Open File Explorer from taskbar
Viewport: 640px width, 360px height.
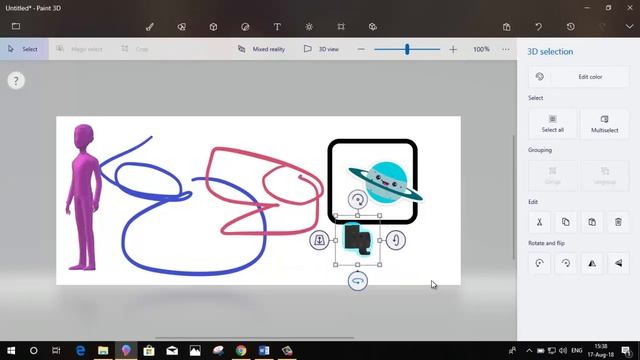[x=103, y=351]
